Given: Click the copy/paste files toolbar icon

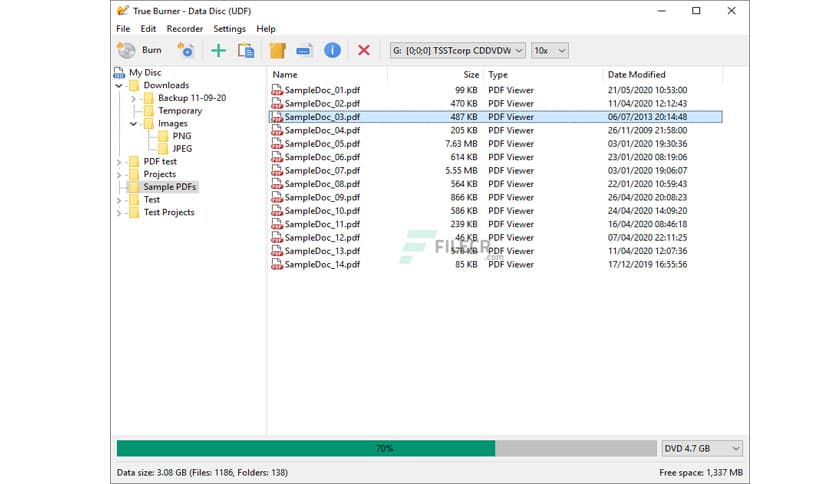Looking at the screenshot, I should click(245, 50).
